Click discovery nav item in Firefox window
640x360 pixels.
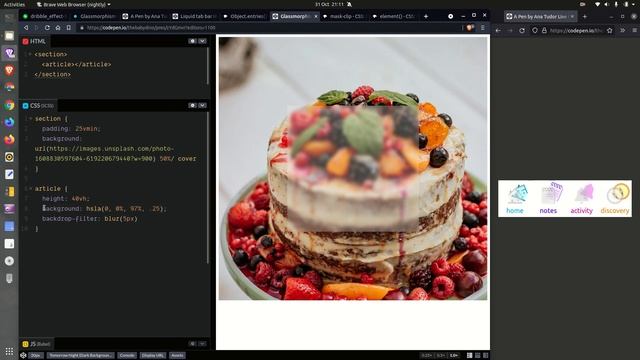point(615,199)
